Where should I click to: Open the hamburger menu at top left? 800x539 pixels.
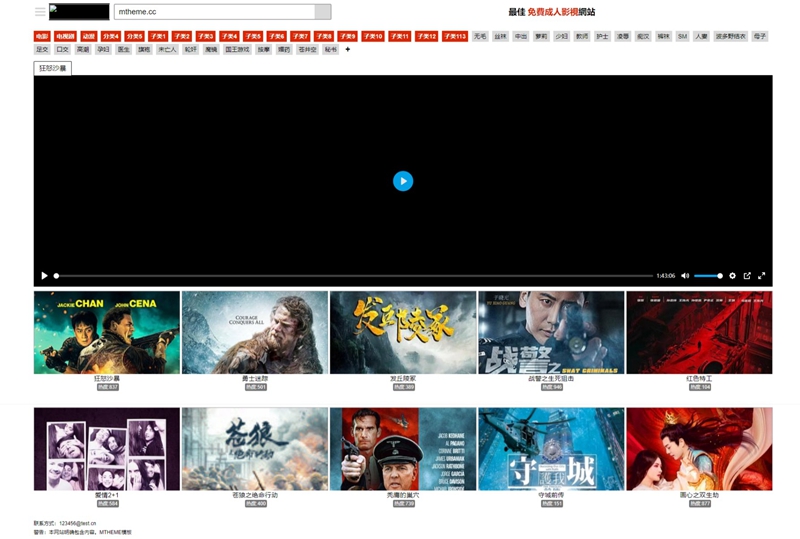[40, 12]
